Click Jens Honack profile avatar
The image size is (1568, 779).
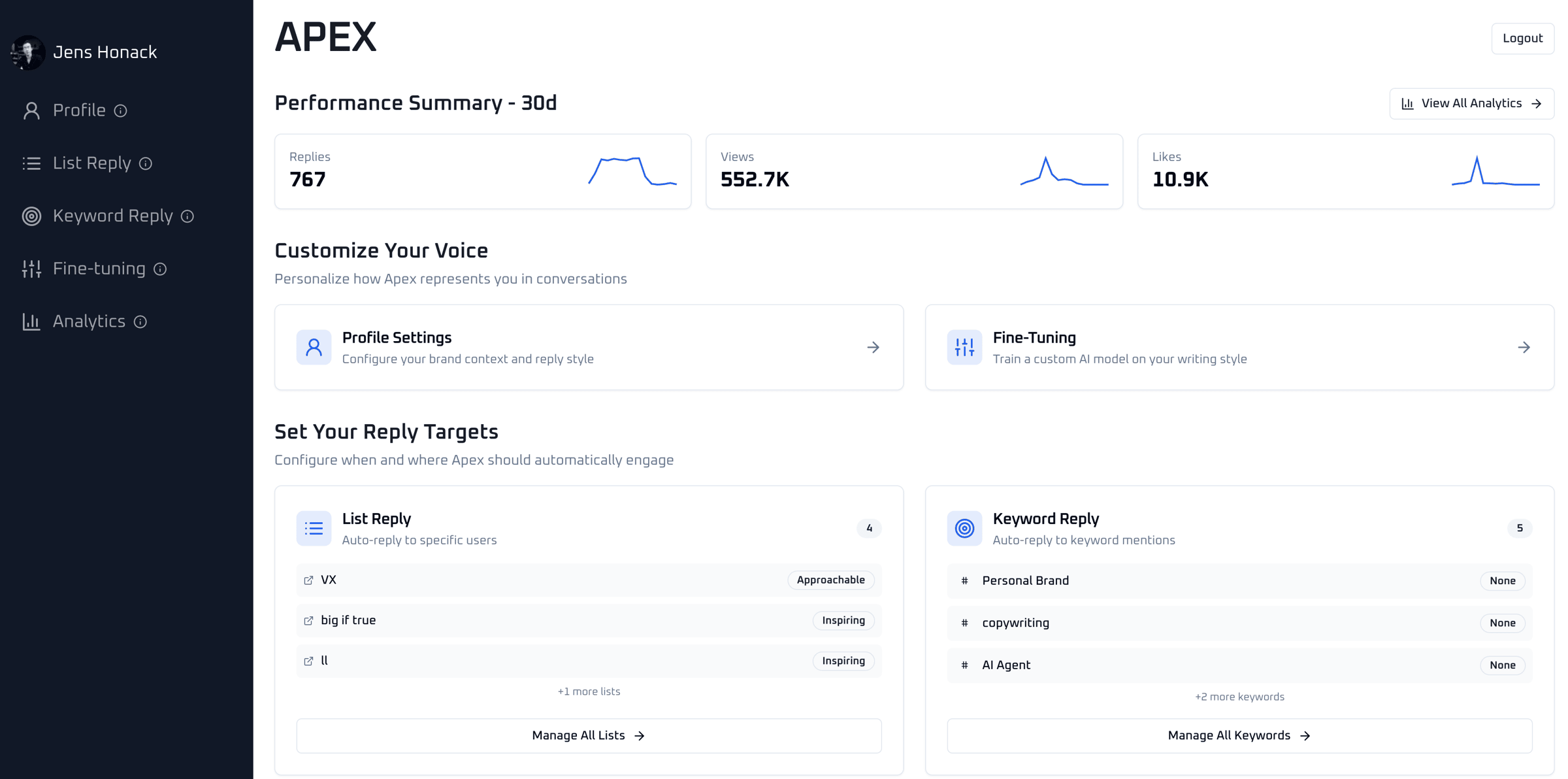28,52
